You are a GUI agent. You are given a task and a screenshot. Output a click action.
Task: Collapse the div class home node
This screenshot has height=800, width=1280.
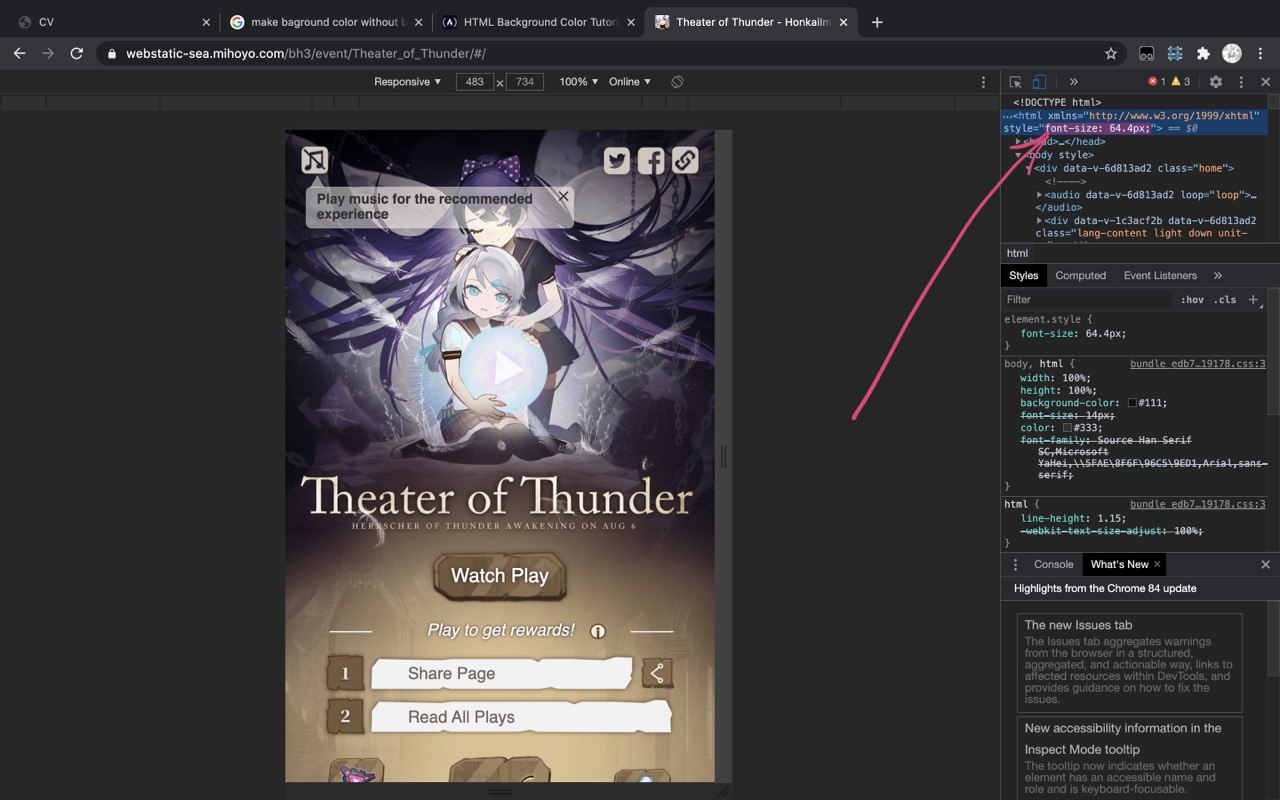(x=1029, y=168)
